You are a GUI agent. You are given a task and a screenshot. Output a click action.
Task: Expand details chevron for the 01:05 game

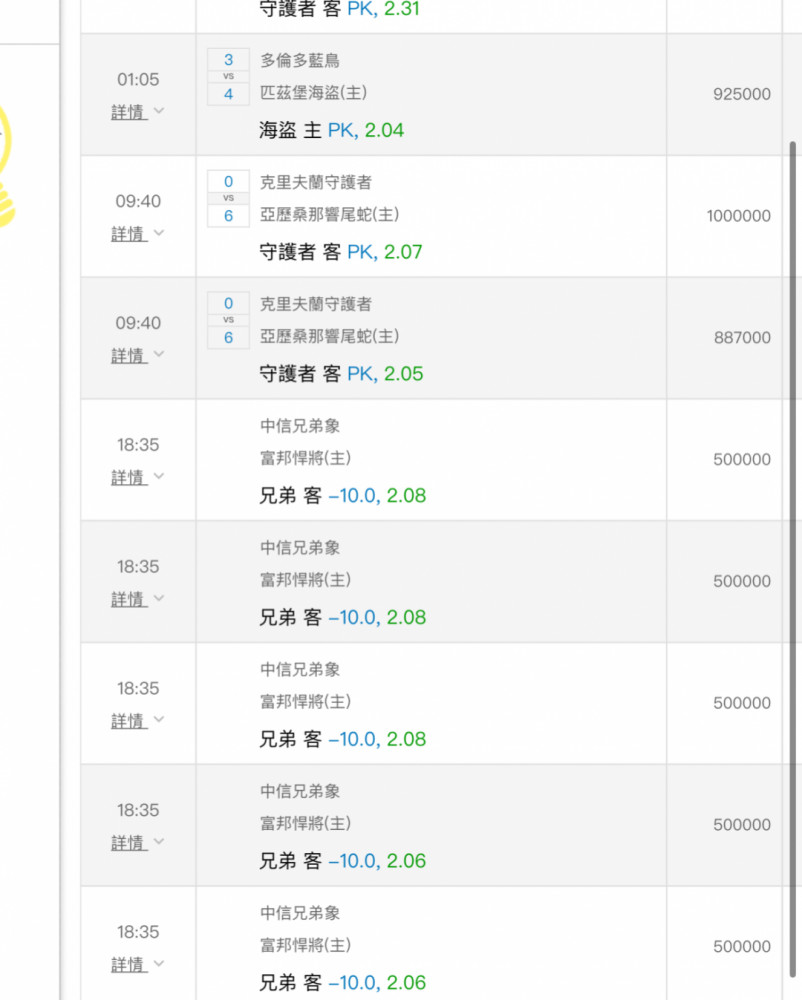pyautogui.click(x=159, y=111)
